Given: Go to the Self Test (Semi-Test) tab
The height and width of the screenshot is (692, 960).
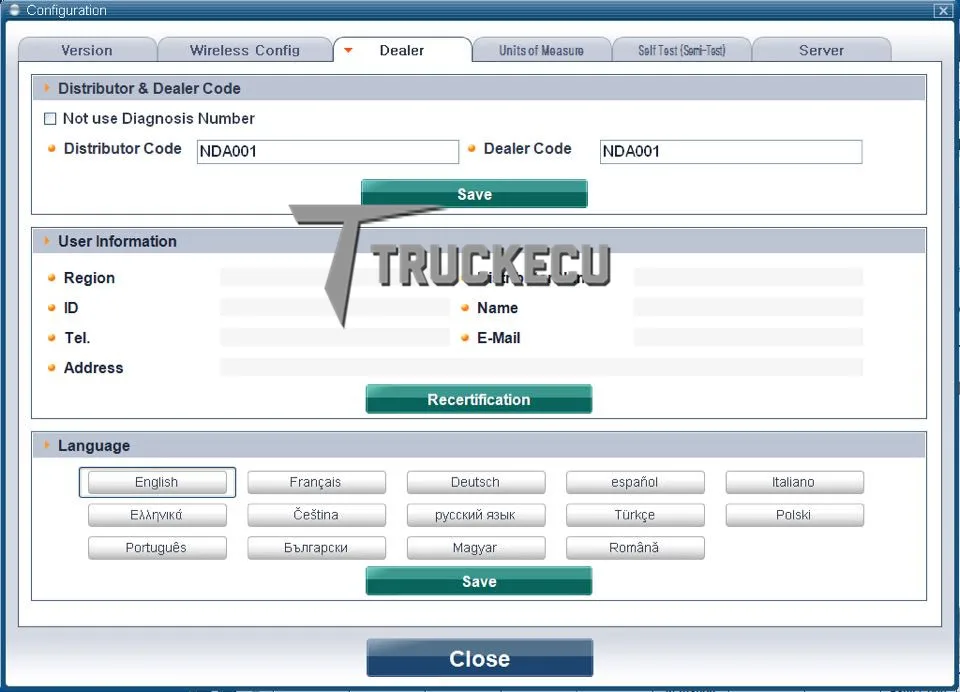Looking at the screenshot, I should click(681, 50).
